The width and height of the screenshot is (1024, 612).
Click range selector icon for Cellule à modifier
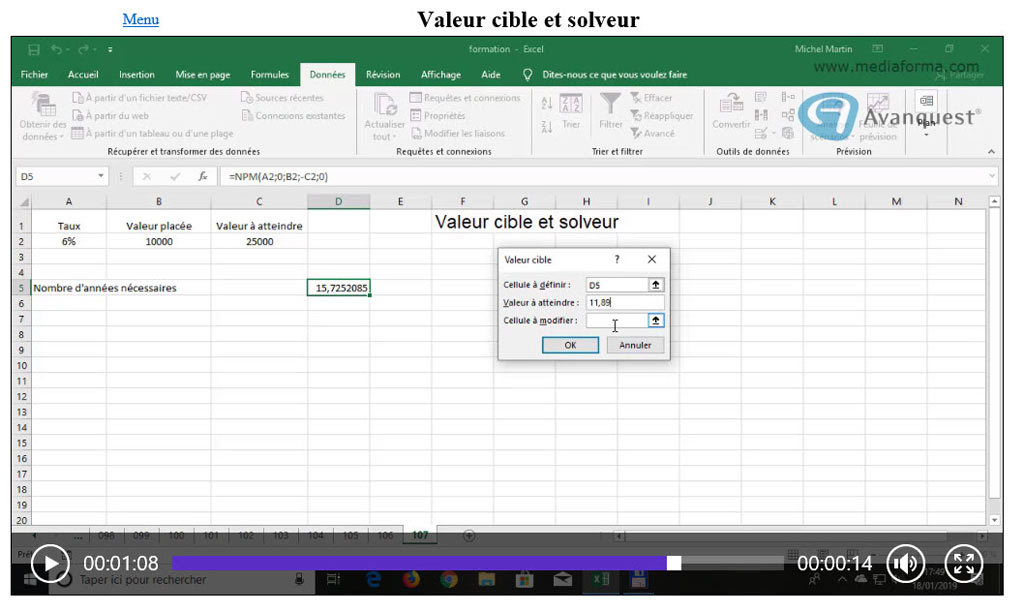(656, 321)
